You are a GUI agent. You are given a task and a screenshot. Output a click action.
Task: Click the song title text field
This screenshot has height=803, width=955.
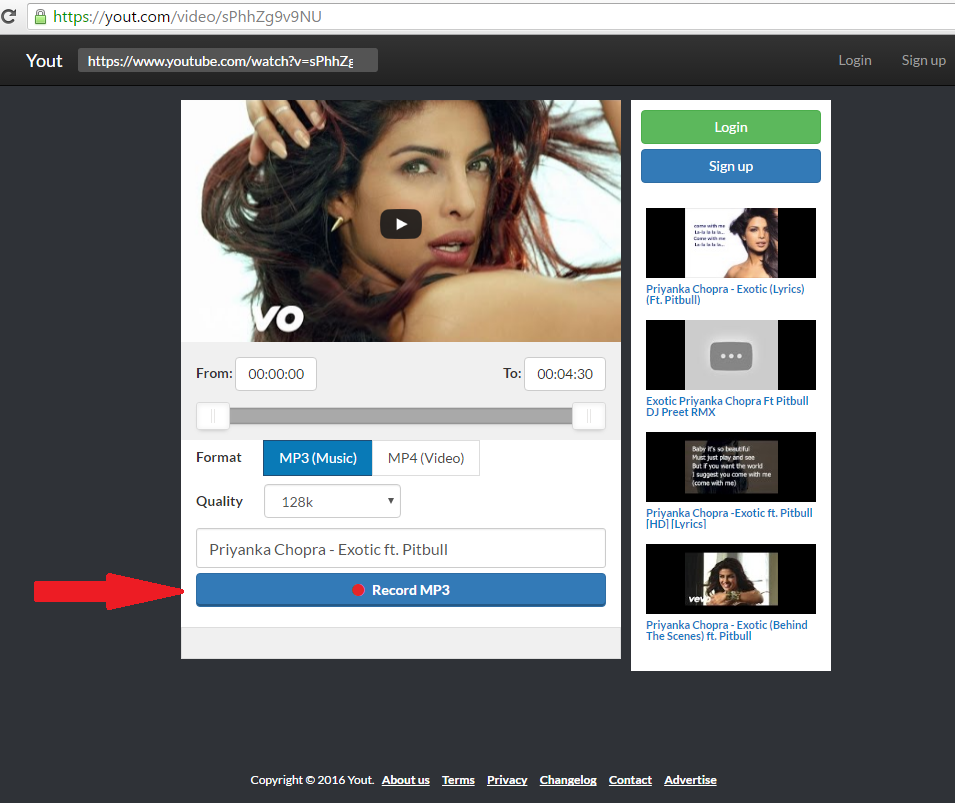401,548
